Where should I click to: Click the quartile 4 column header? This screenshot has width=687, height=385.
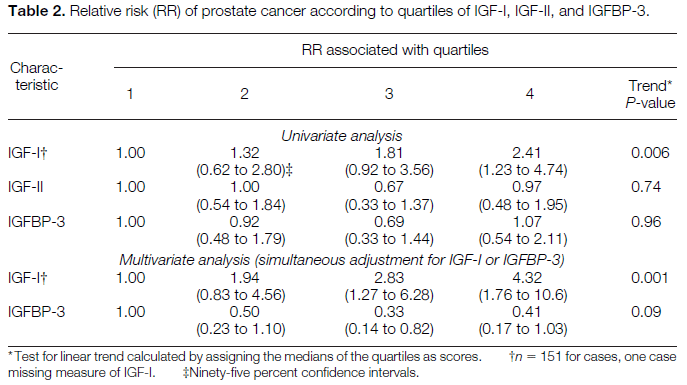[530, 94]
